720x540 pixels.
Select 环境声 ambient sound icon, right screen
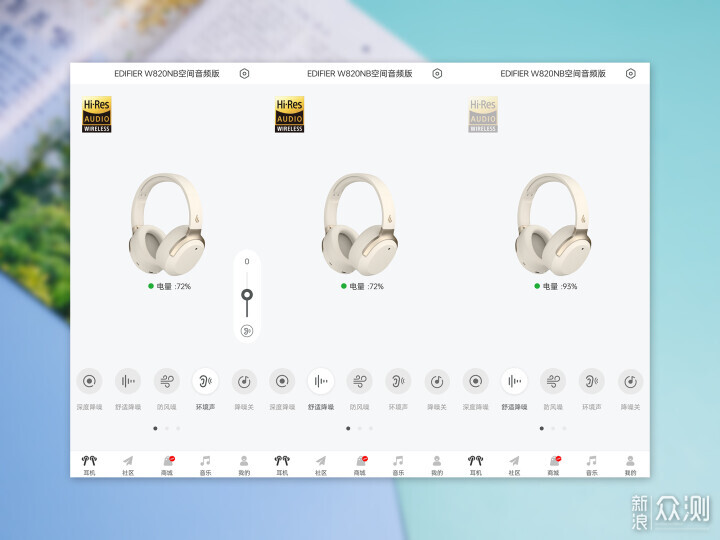point(592,381)
